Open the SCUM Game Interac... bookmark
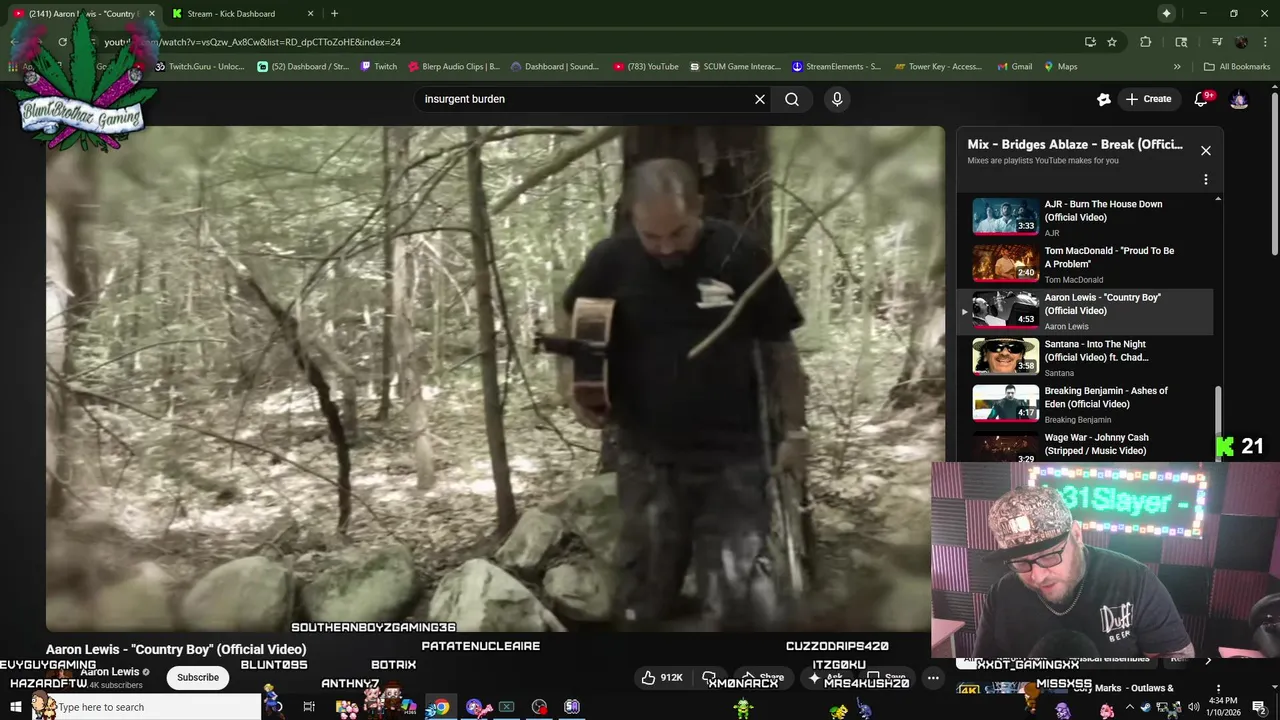Image resolution: width=1280 pixels, height=720 pixels. pyautogui.click(x=735, y=67)
